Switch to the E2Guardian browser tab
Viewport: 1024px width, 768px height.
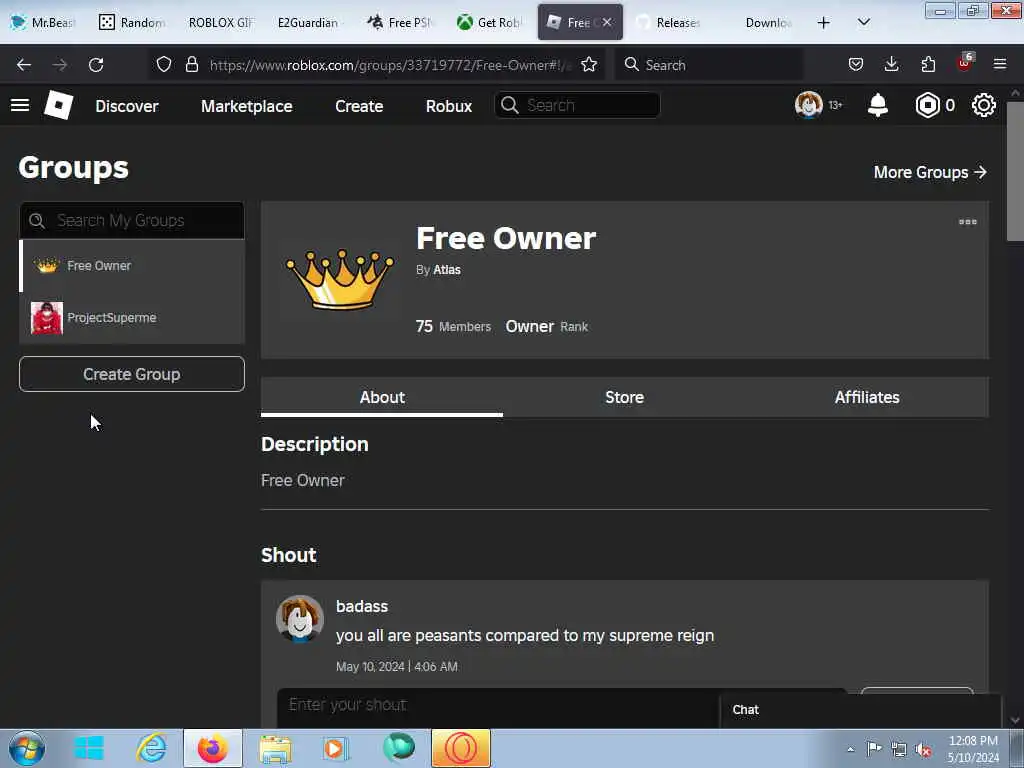tap(308, 22)
